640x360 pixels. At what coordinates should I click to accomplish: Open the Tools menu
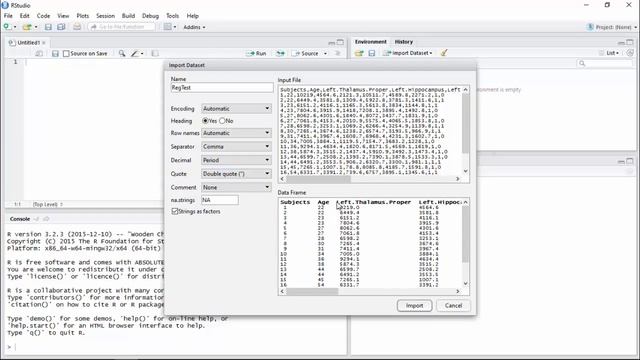coord(172,16)
